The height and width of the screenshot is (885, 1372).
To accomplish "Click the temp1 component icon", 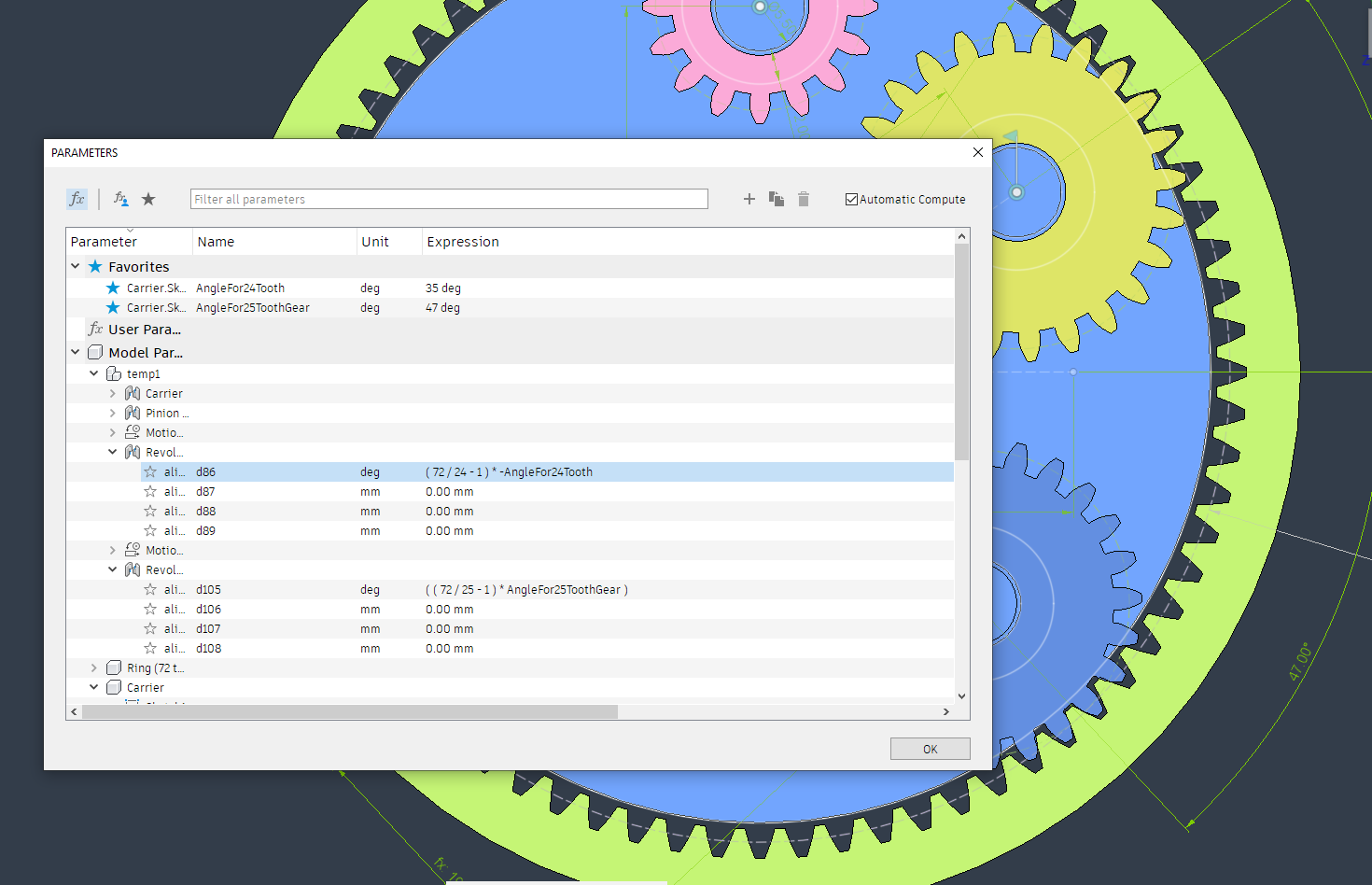I will pos(114,372).
